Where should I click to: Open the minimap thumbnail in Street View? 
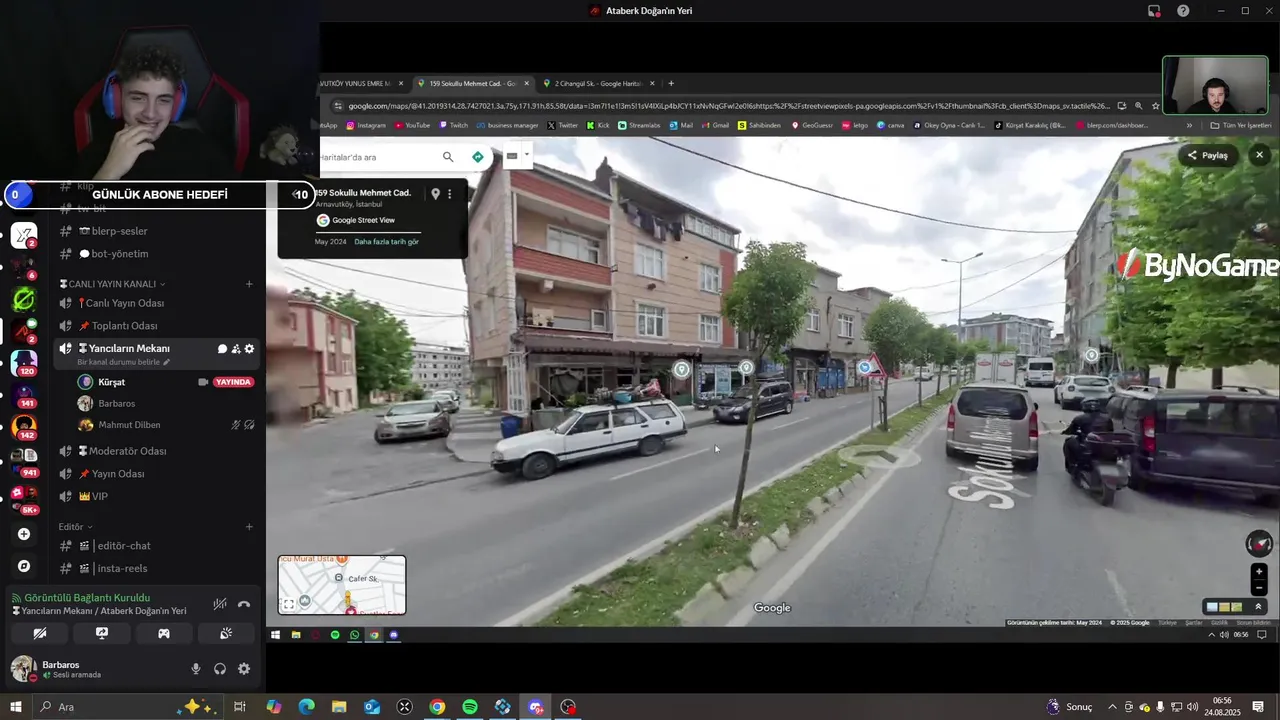pyautogui.click(x=342, y=585)
